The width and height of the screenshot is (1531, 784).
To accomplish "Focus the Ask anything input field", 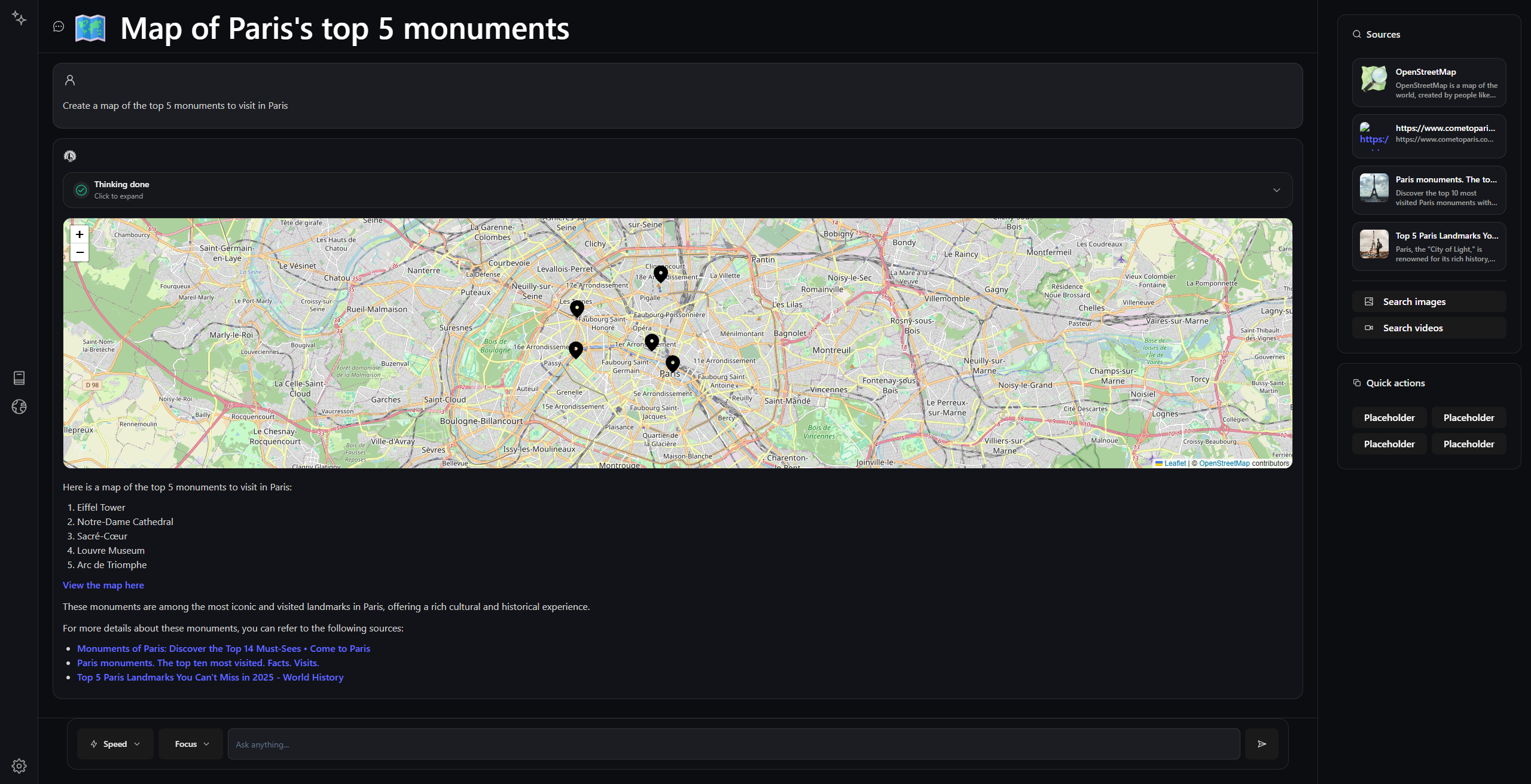I will pyautogui.click(x=733, y=744).
